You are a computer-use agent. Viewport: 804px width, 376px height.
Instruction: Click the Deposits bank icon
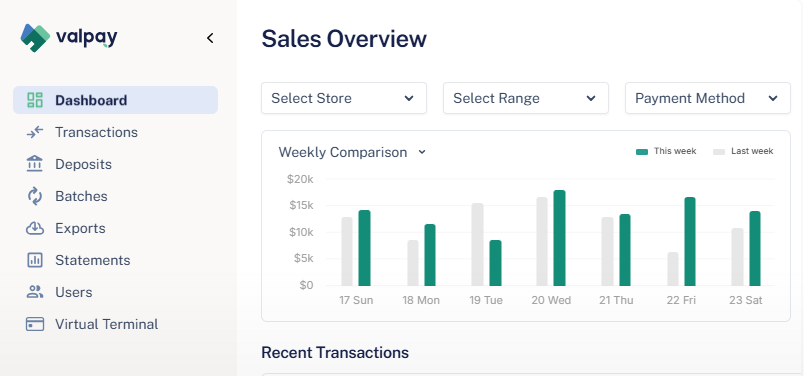pyautogui.click(x=35, y=164)
